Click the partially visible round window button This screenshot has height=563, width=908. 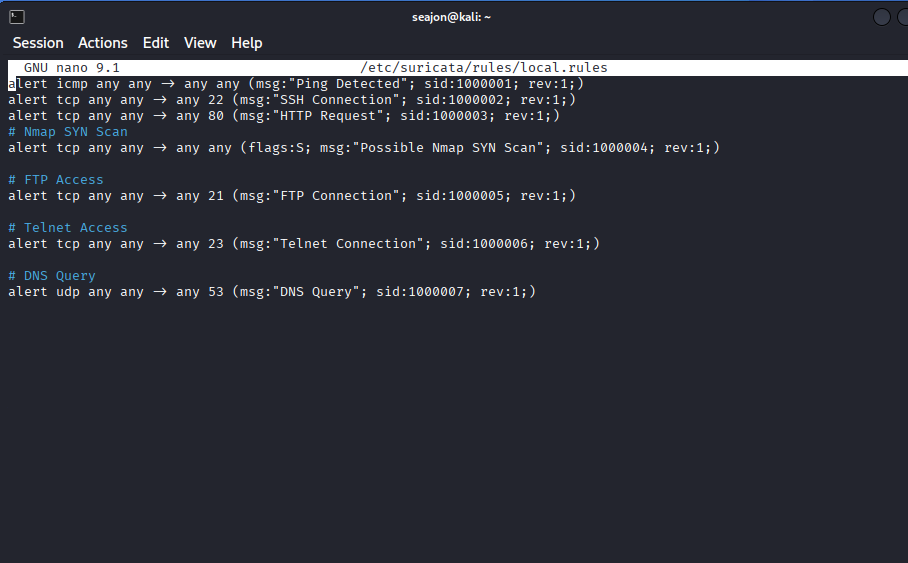point(903,17)
